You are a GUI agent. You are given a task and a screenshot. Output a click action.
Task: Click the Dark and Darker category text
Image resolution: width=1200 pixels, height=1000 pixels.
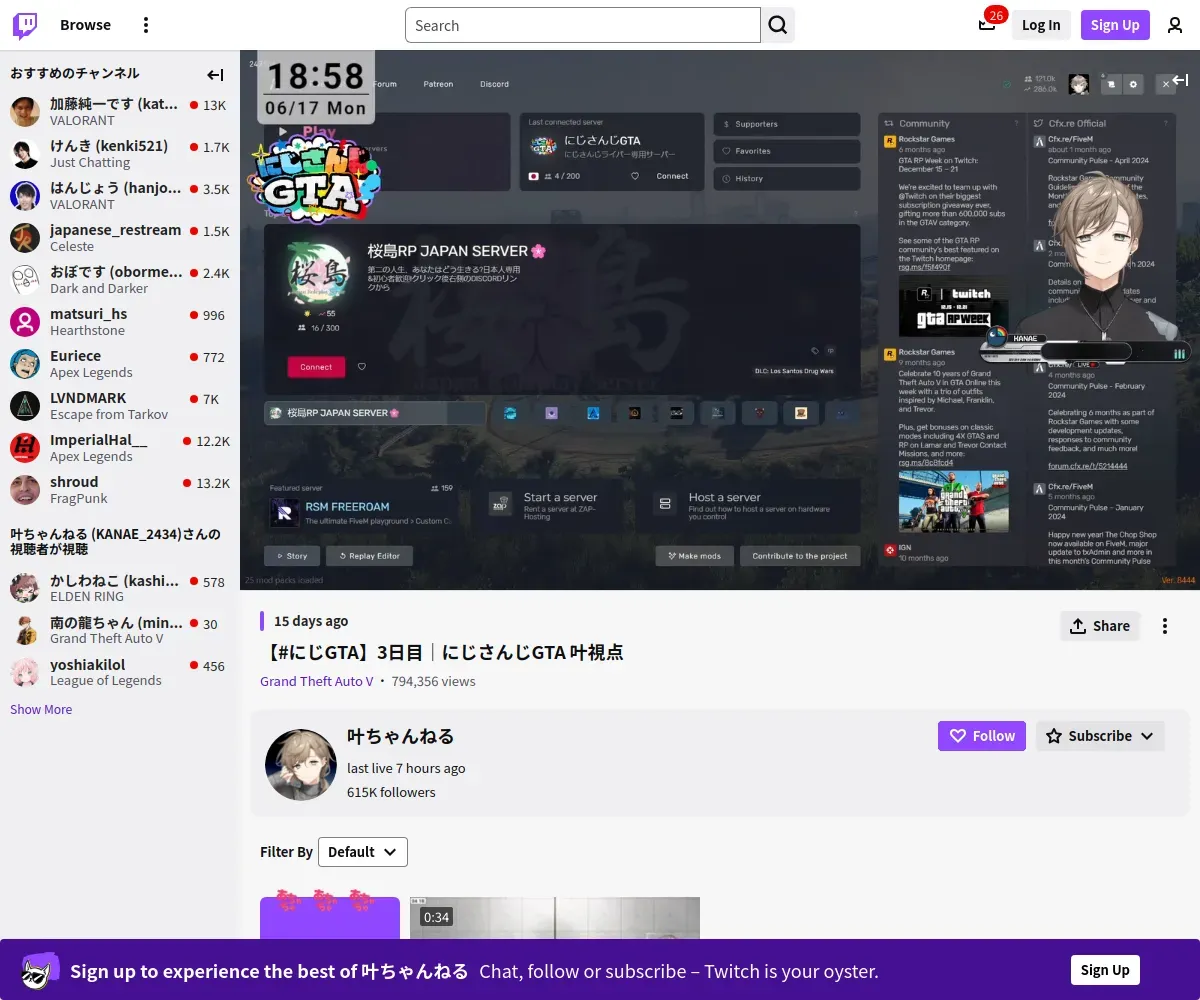[x=99, y=289]
